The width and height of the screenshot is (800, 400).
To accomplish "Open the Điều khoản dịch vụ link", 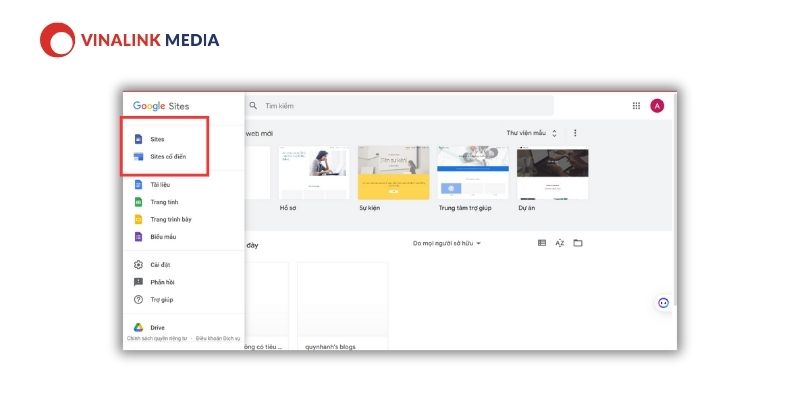I will pyautogui.click(x=218, y=339).
